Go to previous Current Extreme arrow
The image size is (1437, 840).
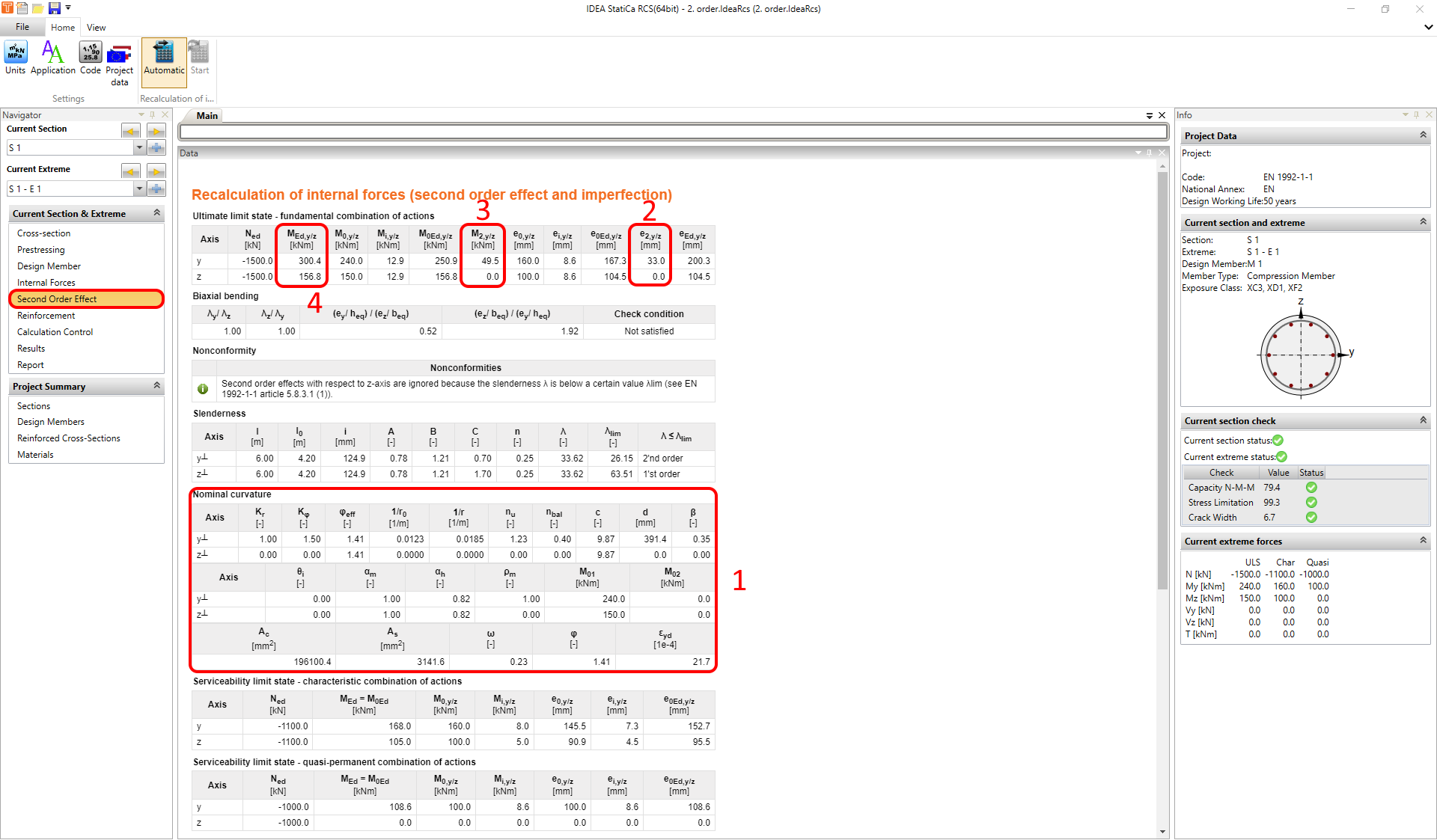[x=131, y=171]
